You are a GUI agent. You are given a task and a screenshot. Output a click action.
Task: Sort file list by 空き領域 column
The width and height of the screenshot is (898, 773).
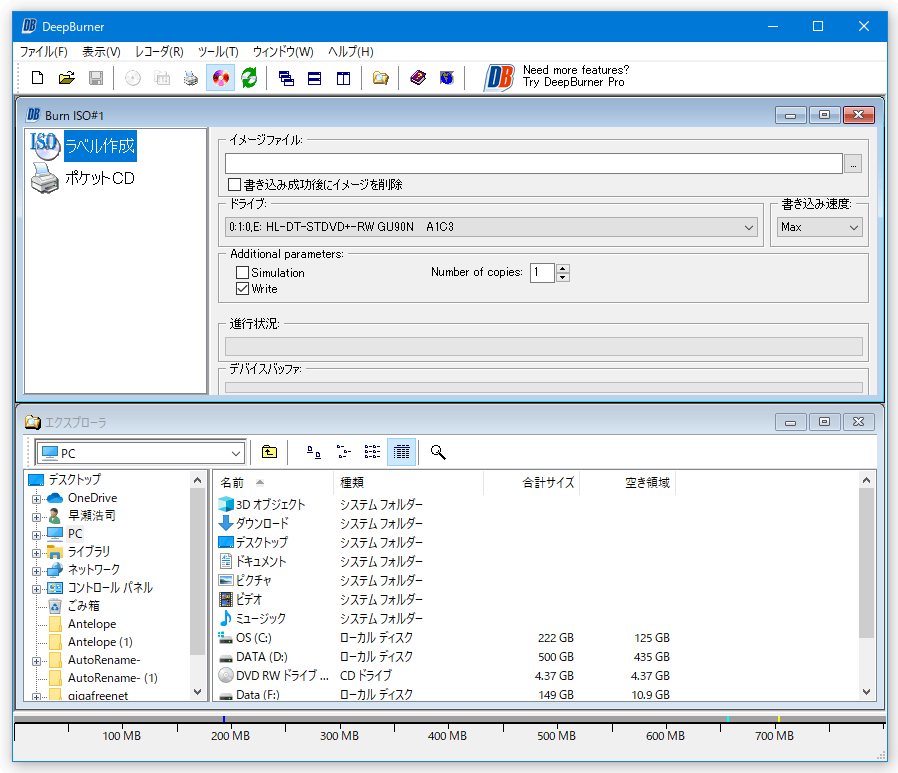coord(628,483)
